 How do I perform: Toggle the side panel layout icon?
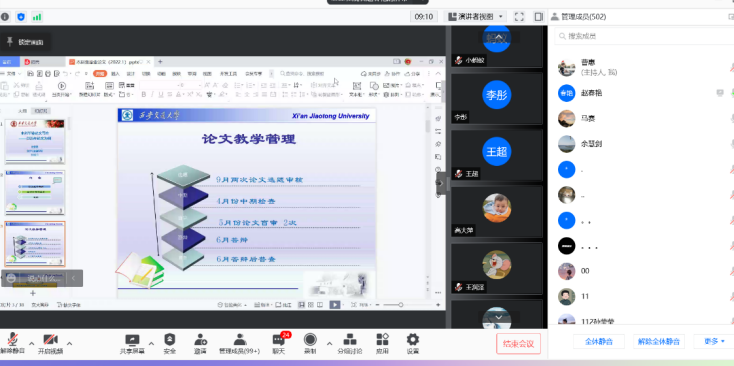point(539,17)
